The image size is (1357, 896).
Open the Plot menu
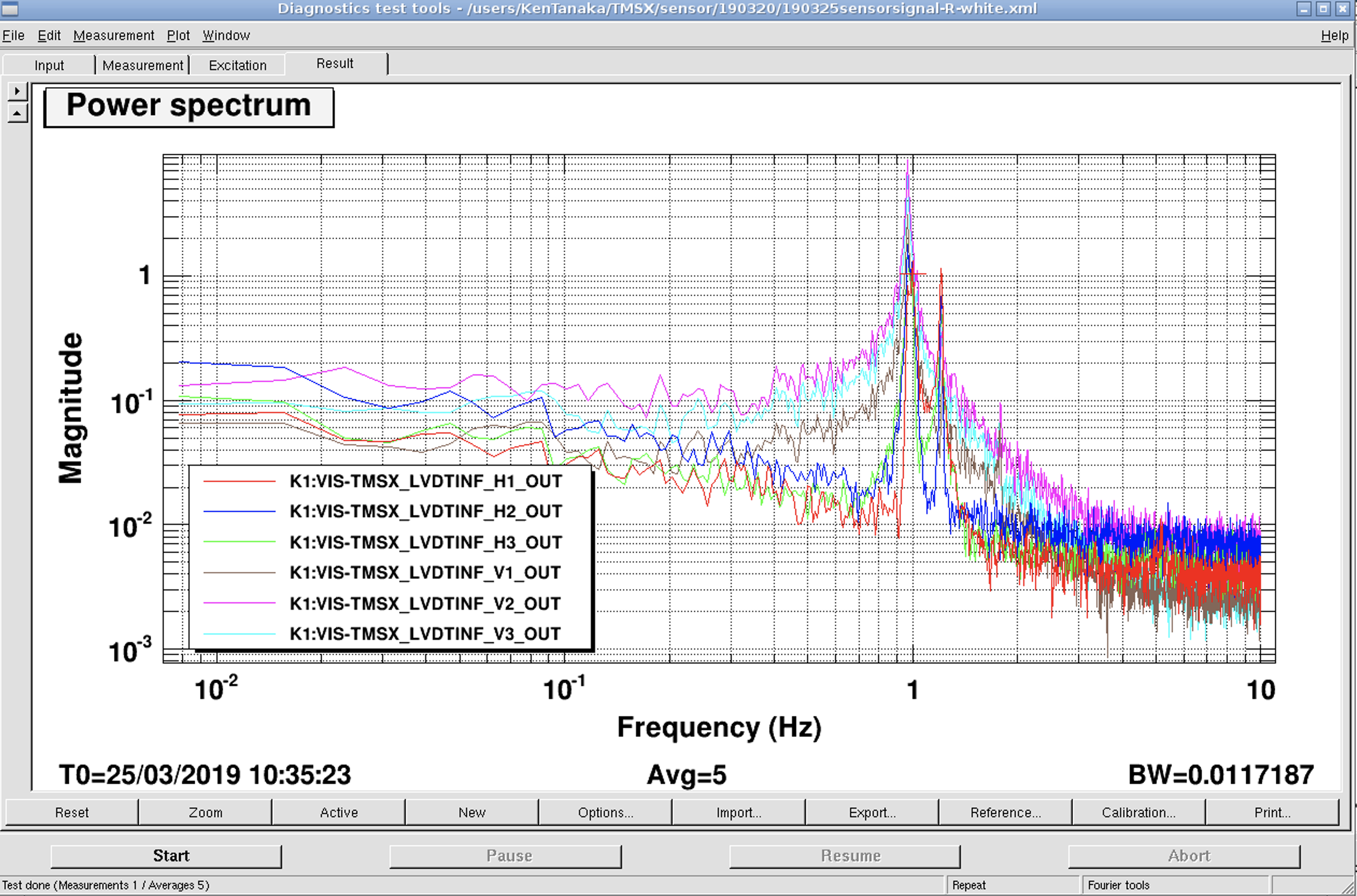(178, 35)
